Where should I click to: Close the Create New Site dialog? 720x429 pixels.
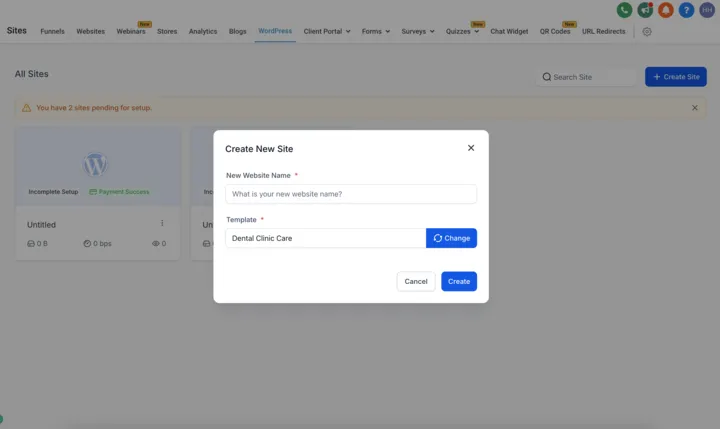click(x=471, y=148)
